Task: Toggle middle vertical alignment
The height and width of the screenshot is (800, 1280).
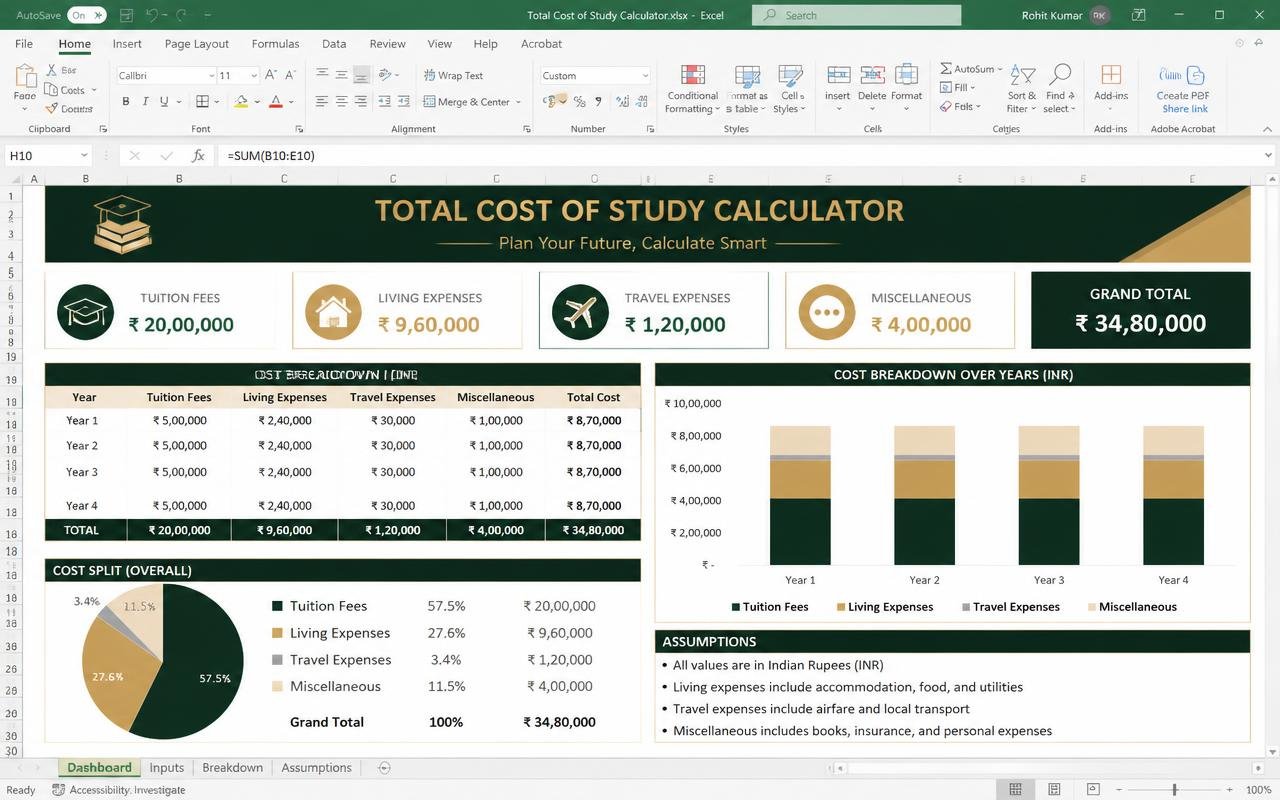Action: [341, 75]
